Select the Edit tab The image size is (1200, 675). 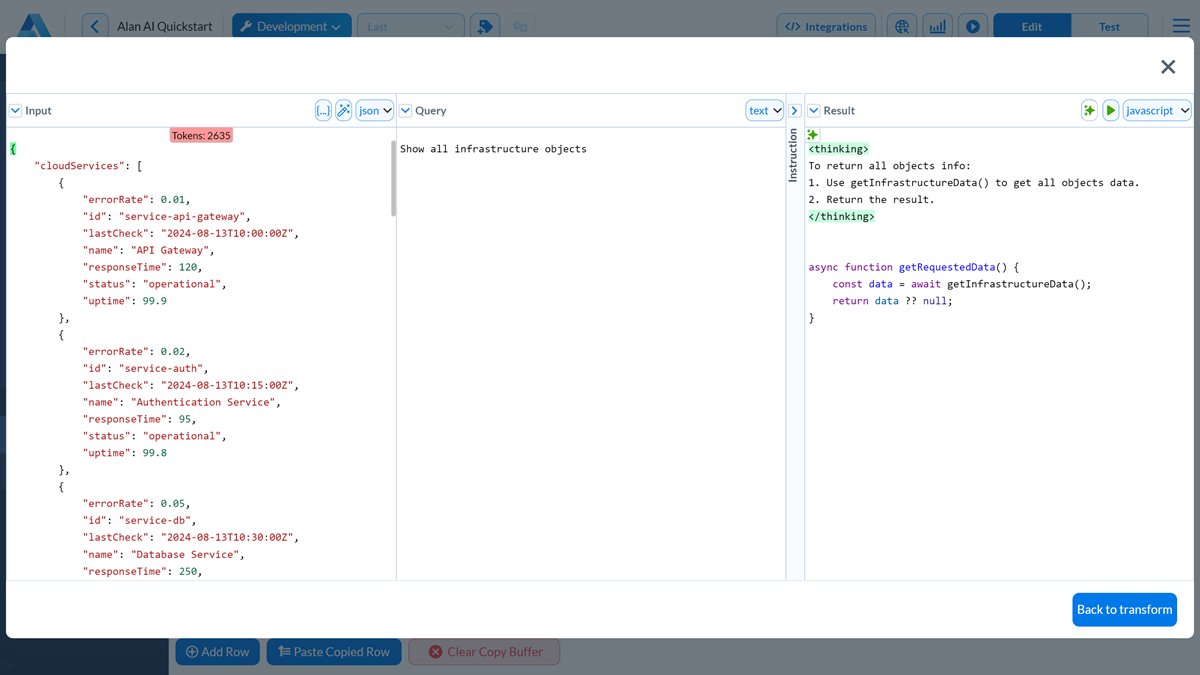1031,25
